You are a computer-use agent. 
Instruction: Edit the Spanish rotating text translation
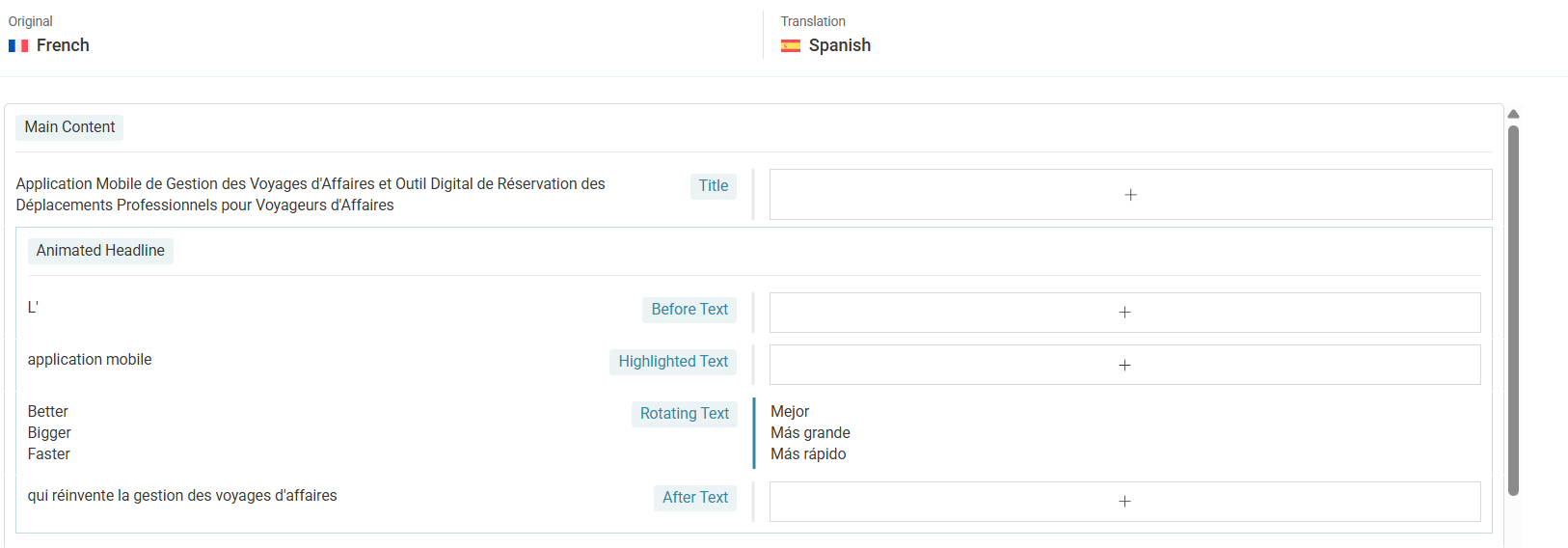point(810,433)
